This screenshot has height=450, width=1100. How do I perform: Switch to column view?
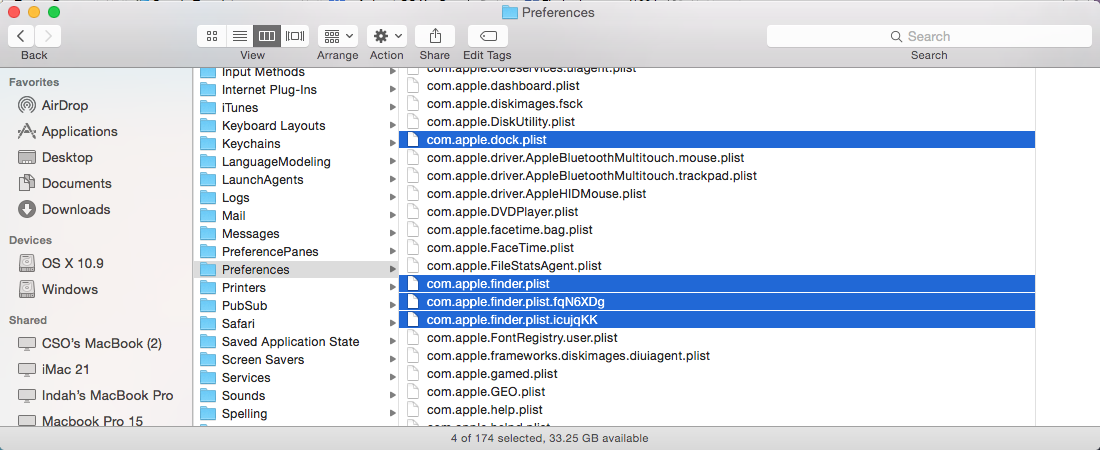click(267, 36)
